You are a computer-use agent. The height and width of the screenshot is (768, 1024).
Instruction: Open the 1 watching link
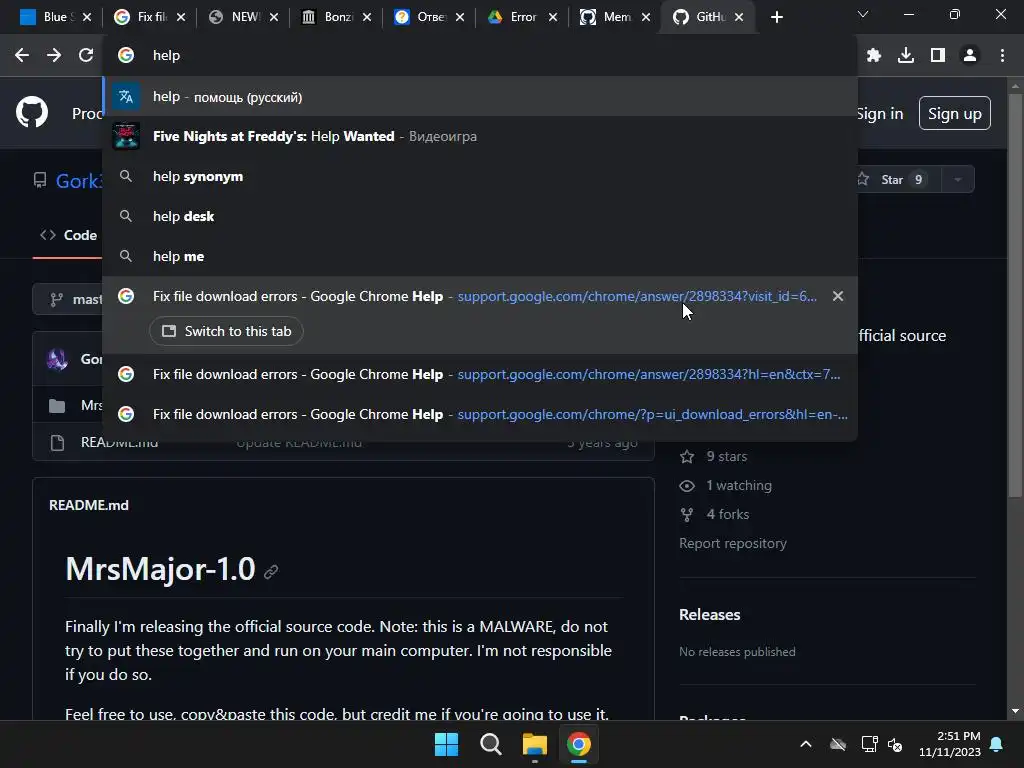[x=726, y=485]
